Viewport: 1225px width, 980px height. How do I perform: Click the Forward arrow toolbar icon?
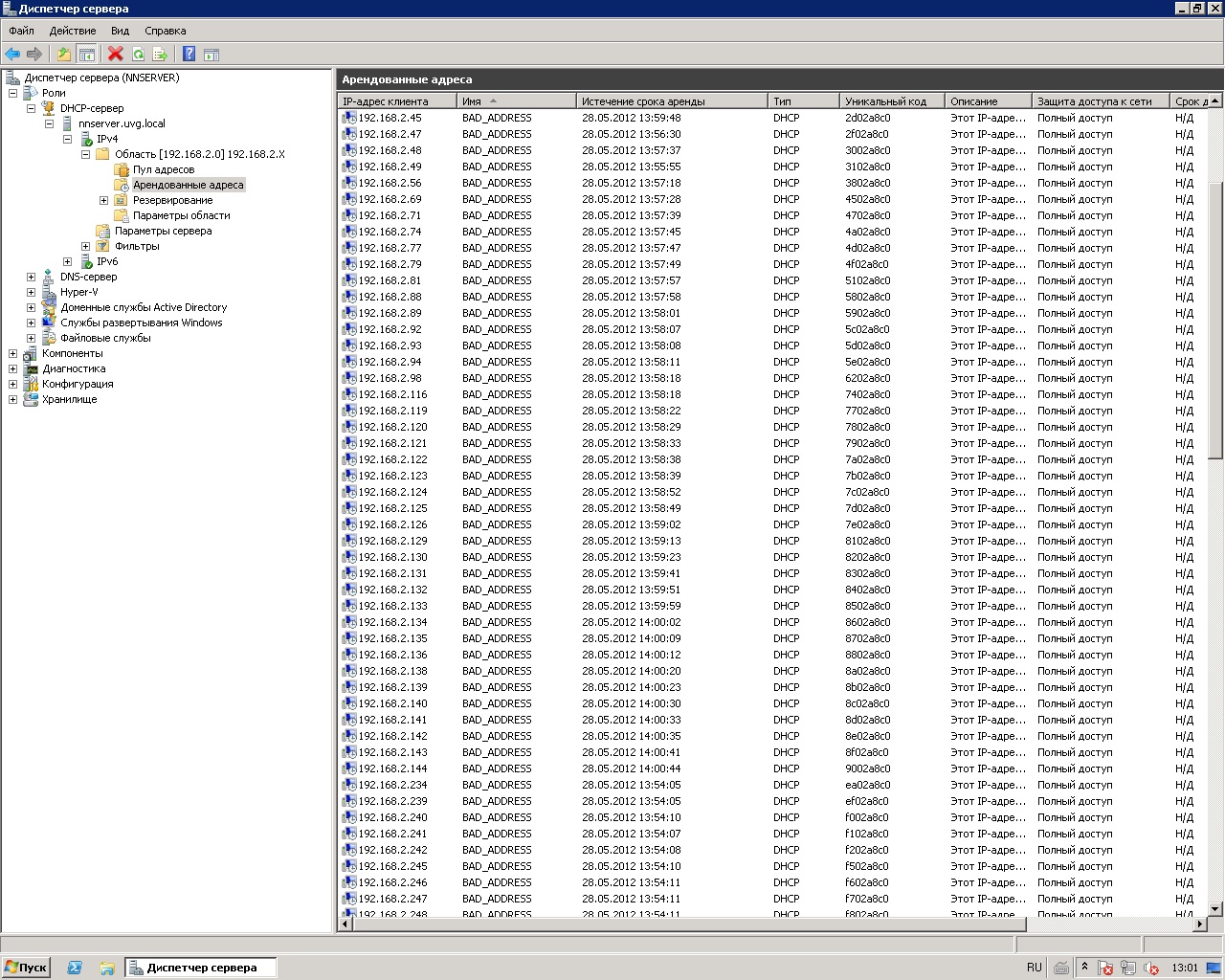pos(34,55)
